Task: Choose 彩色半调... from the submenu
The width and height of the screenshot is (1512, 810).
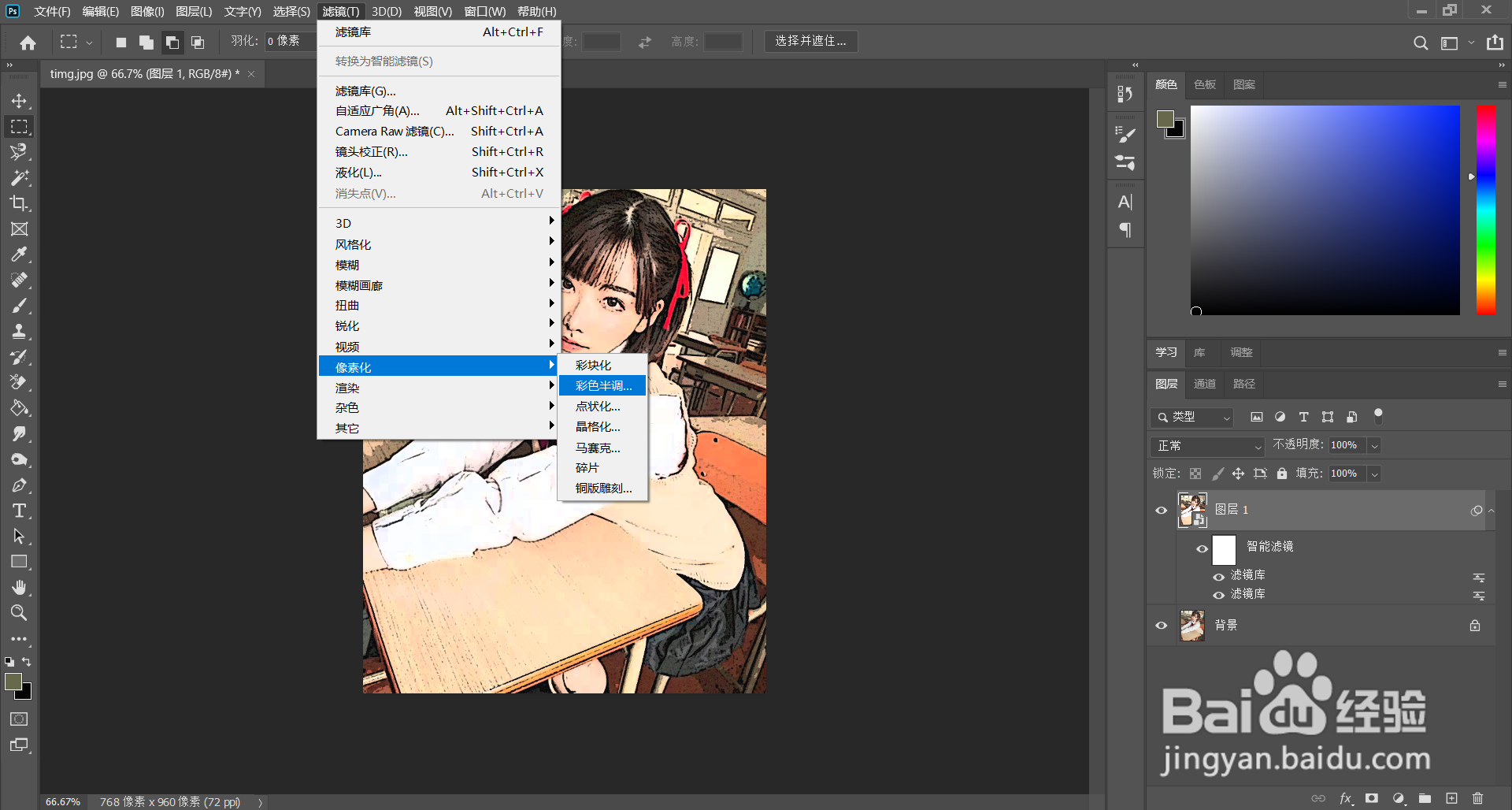Action: (x=602, y=385)
